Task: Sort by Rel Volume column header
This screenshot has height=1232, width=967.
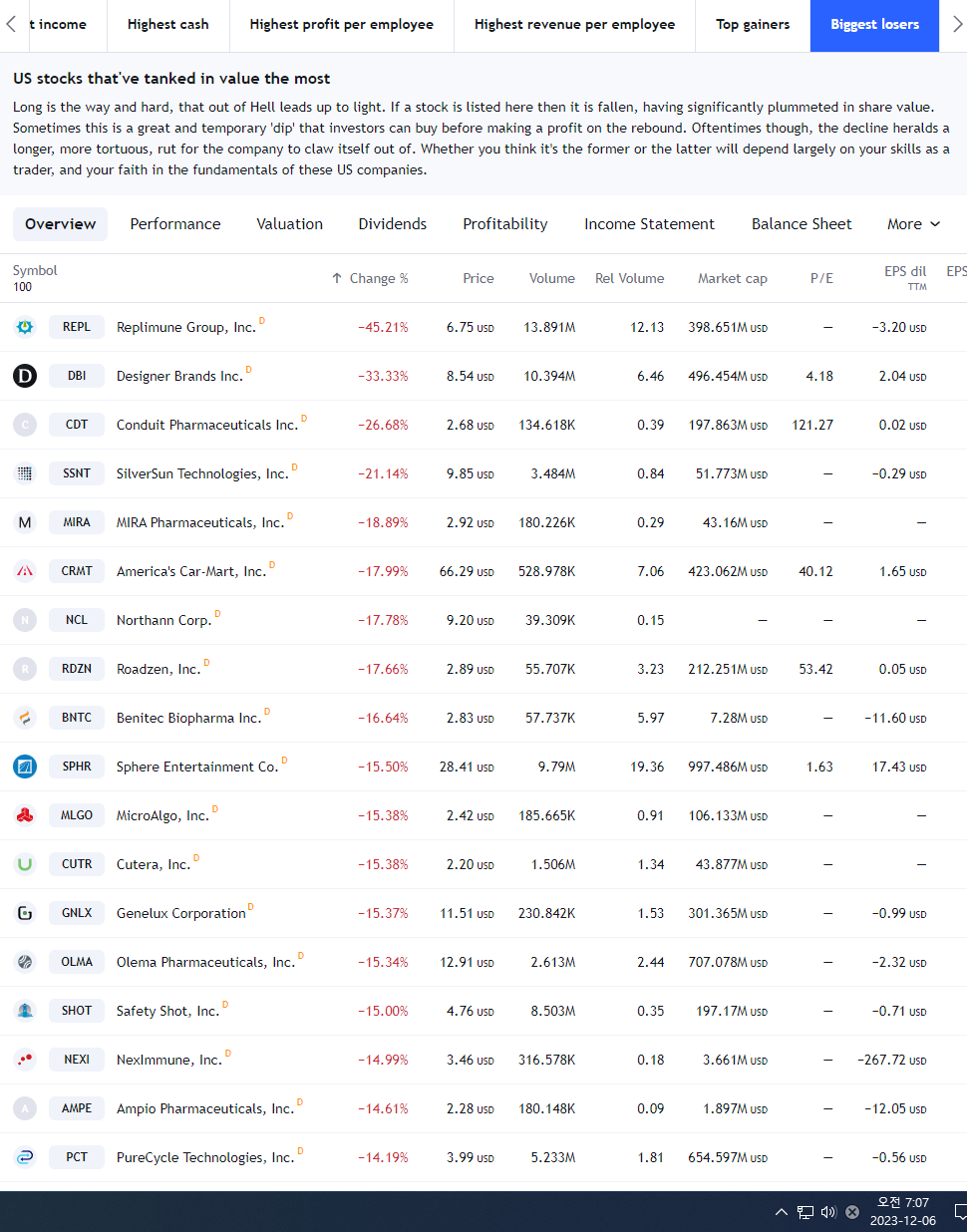Action: tap(630, 278)
